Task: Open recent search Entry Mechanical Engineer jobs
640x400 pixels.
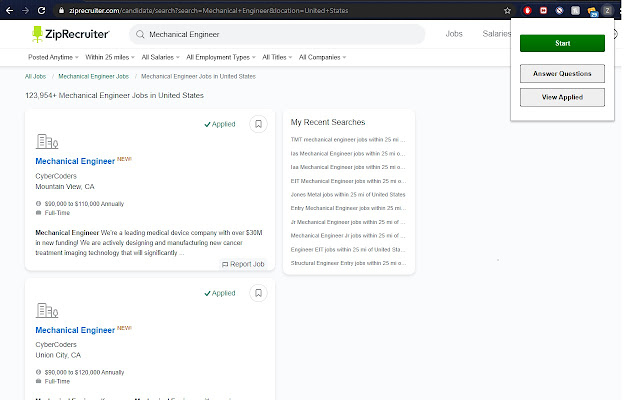Action: pos(348,208)
